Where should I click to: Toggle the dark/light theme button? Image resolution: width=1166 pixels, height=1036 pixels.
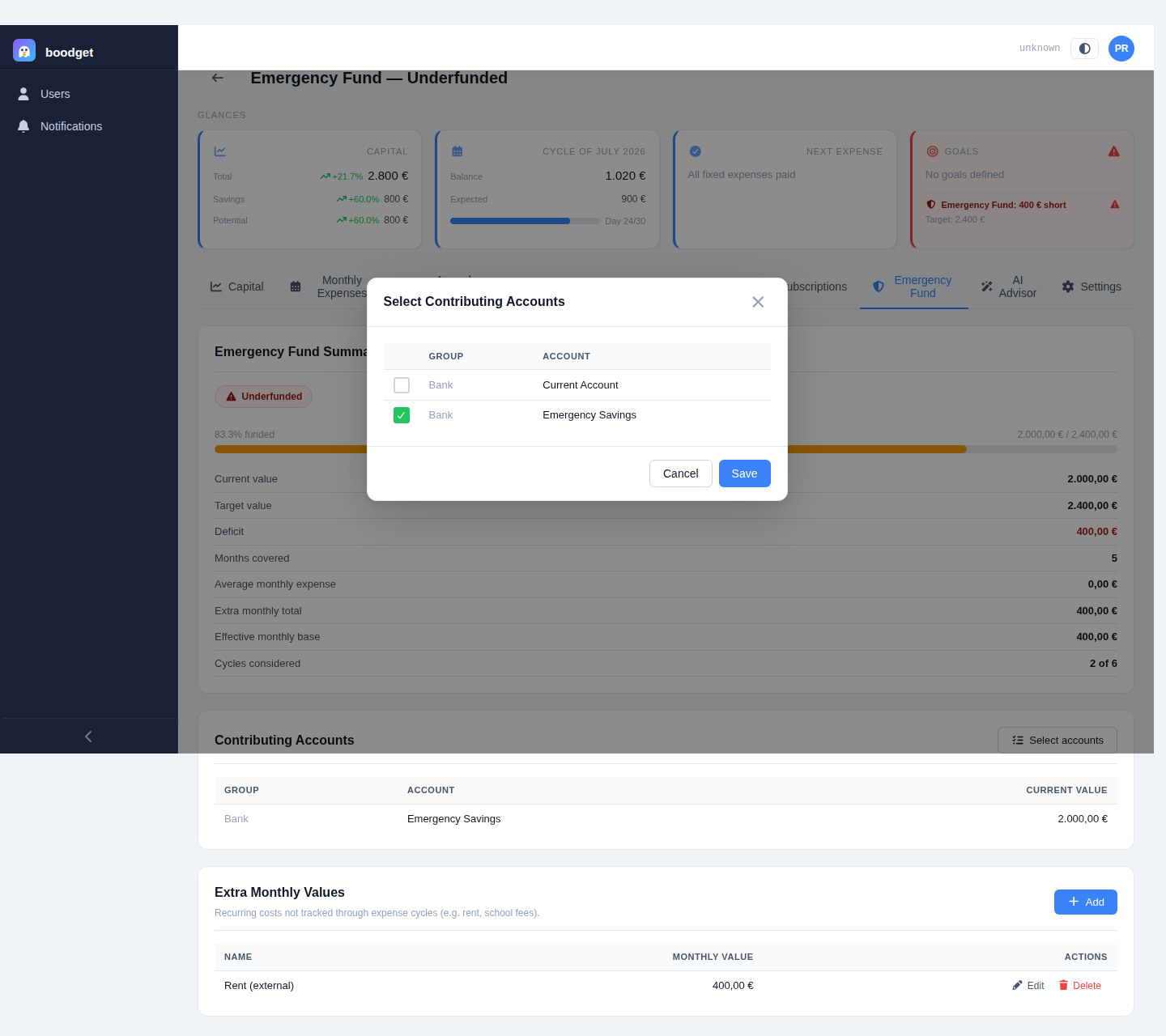coord(1084,49)
